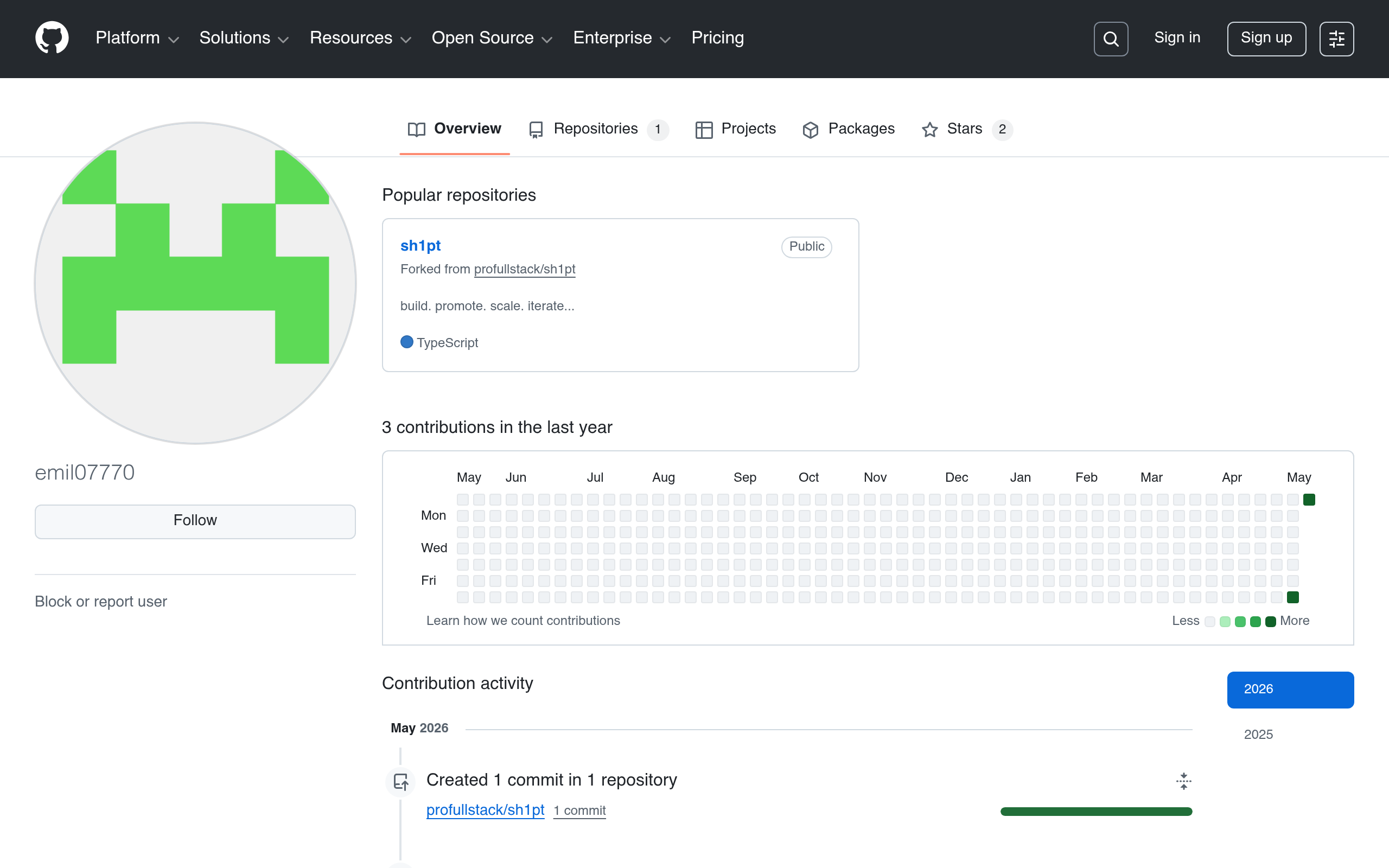This screenshot has width=1389, height=868.
Task: Select the 2025 year filter
Action: 1258,734
